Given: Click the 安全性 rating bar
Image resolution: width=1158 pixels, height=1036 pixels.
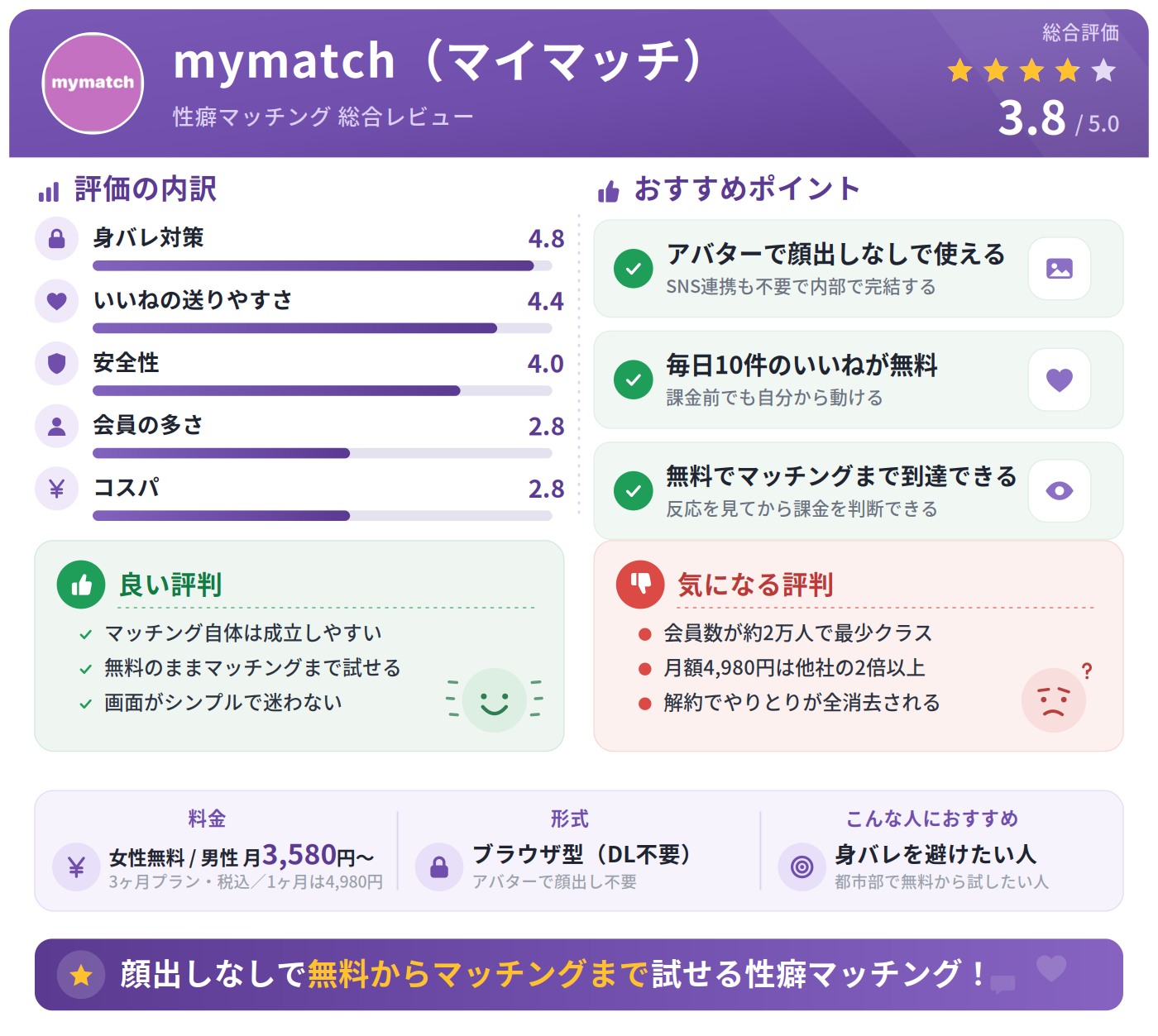Looking at the screenshot, I should pos(323,391).
